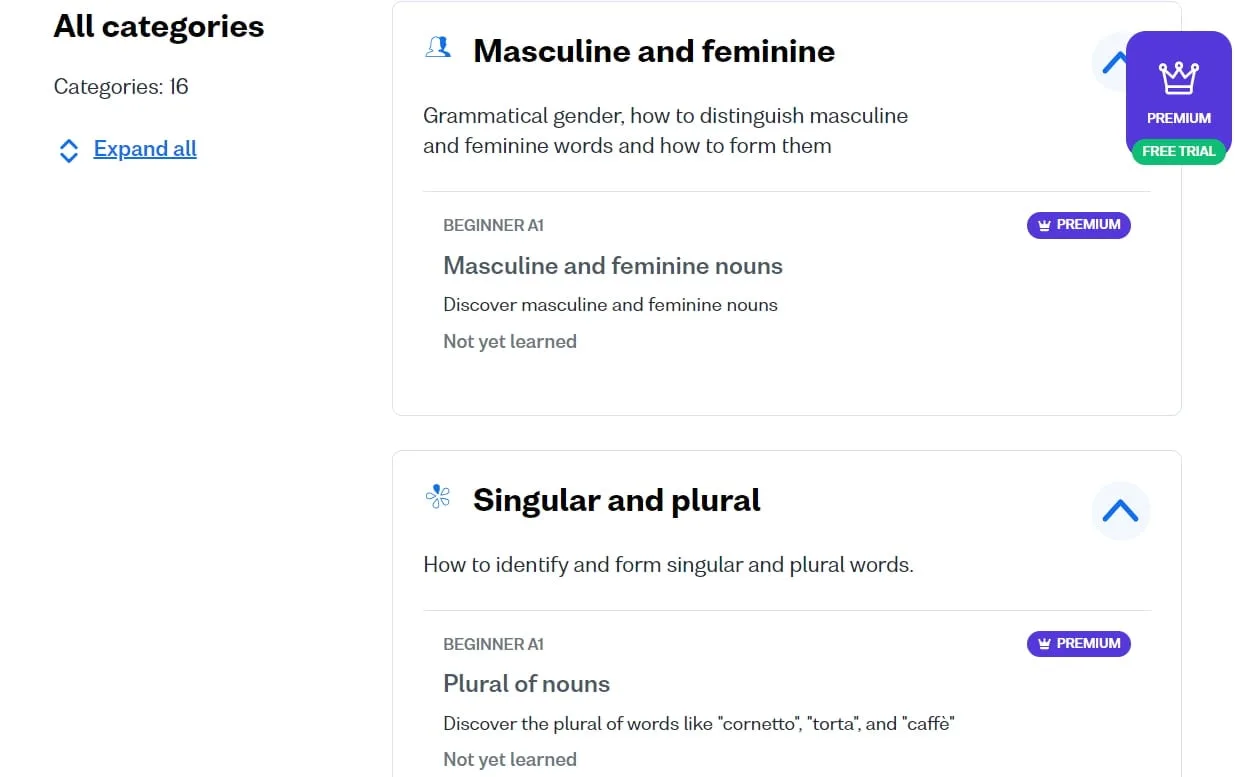Select the Singular and plural heading
The height and width of the screenshot is (777, 1235).
(616, 500)
